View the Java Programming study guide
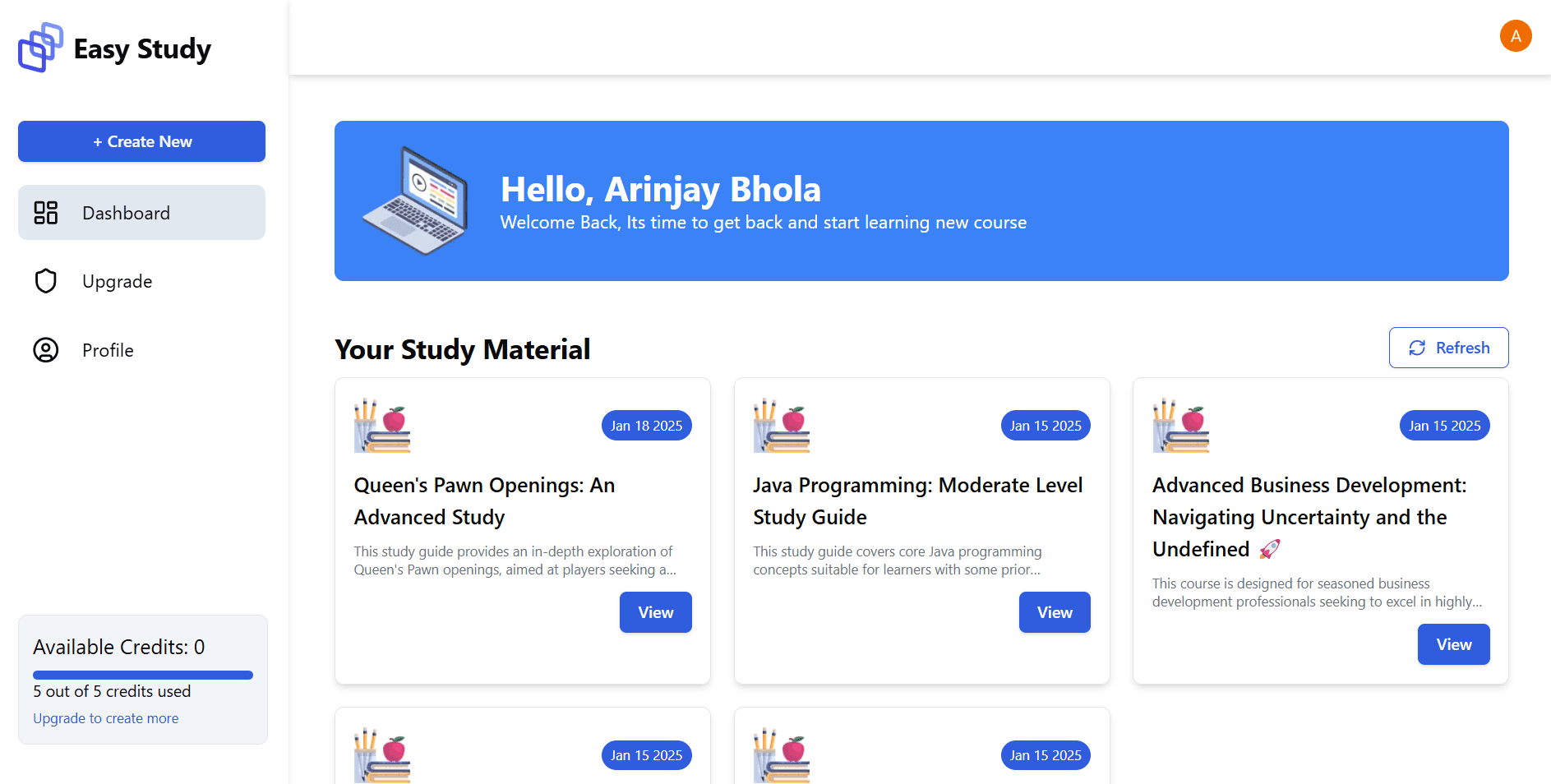The width and height of the screenshot is (1551, 784). [1055, 612]
